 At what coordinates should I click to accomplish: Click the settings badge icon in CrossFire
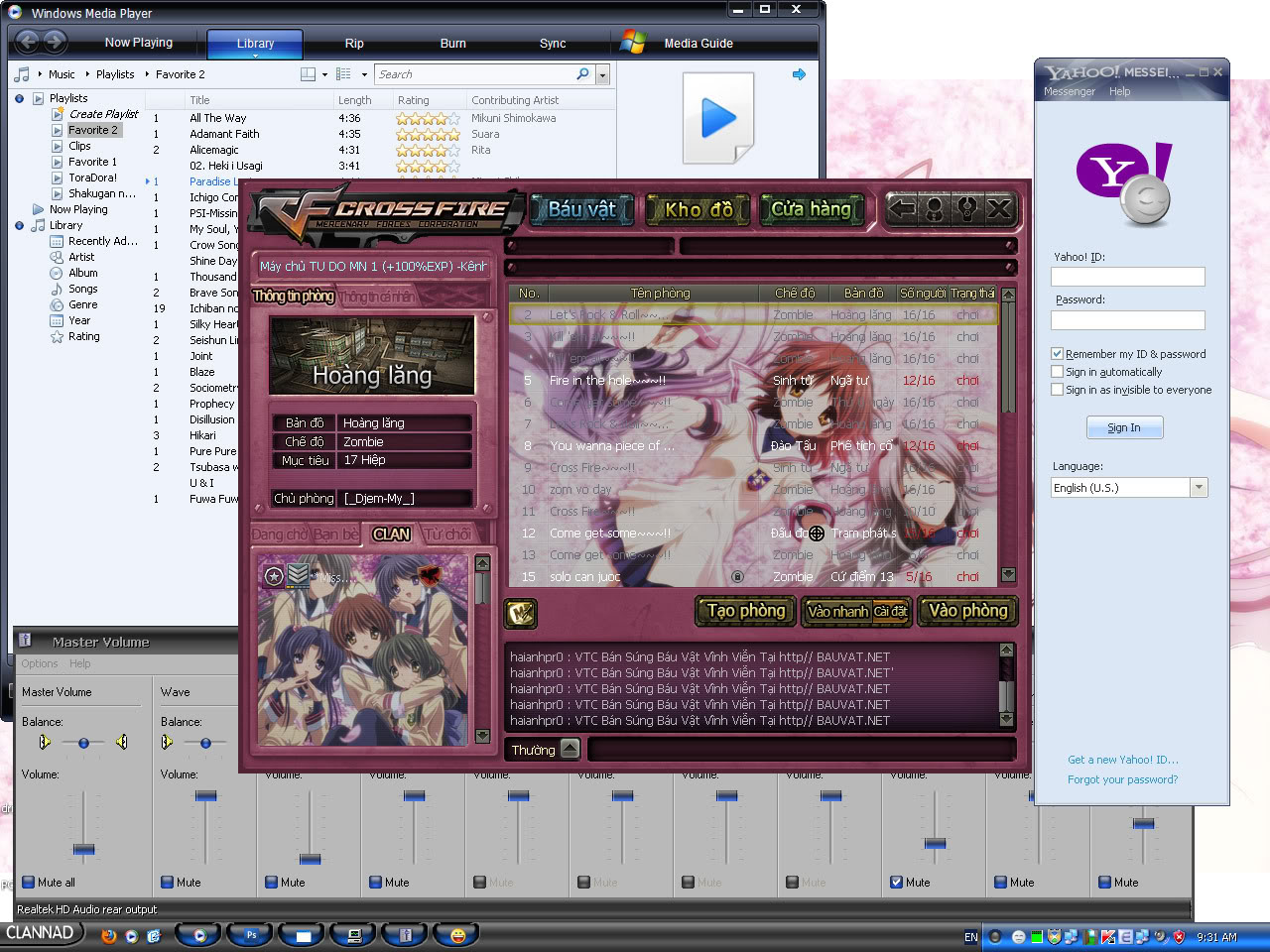click(x=967, y=208)
